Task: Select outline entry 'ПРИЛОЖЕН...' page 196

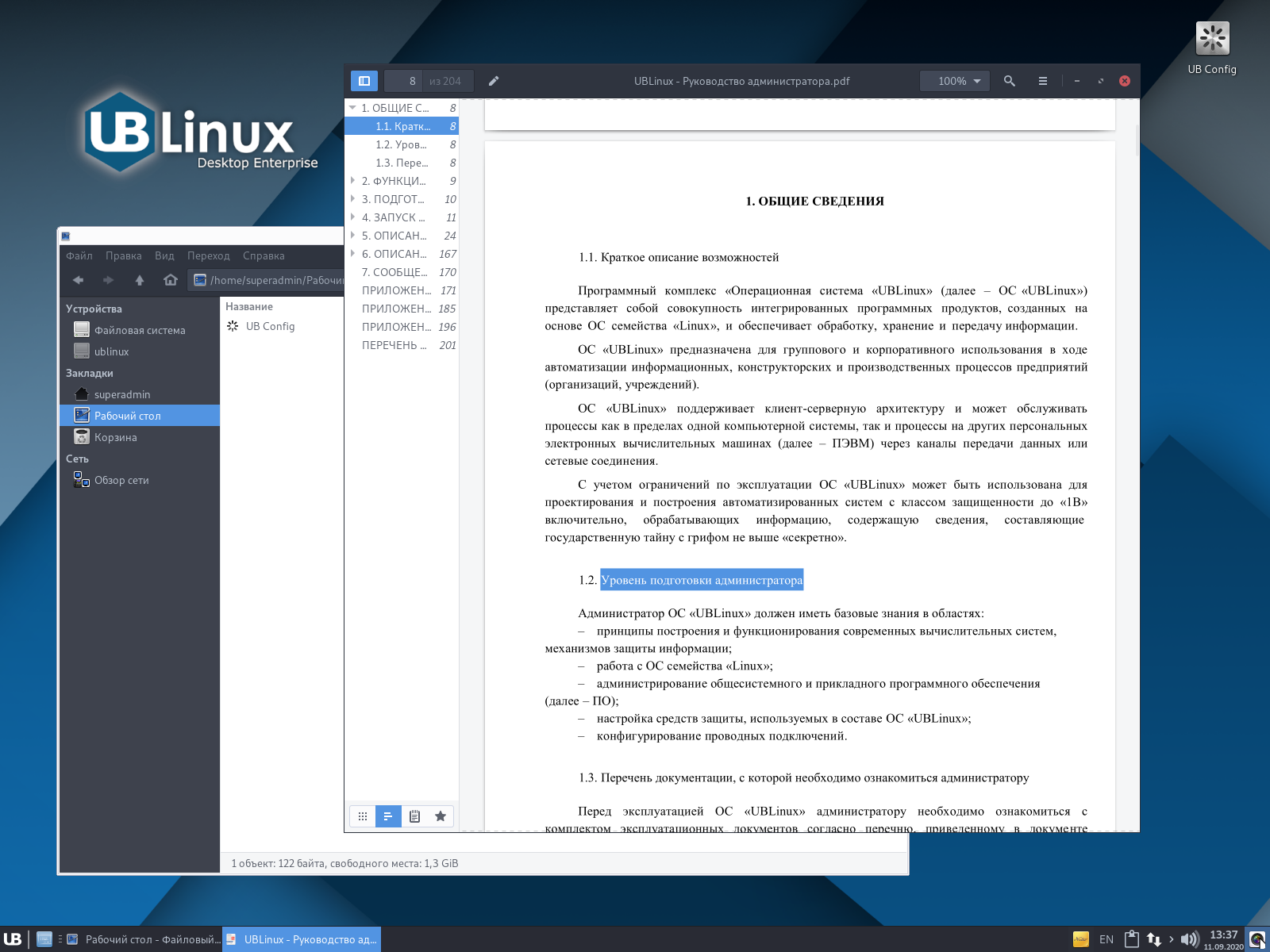Action: point(402,327)
